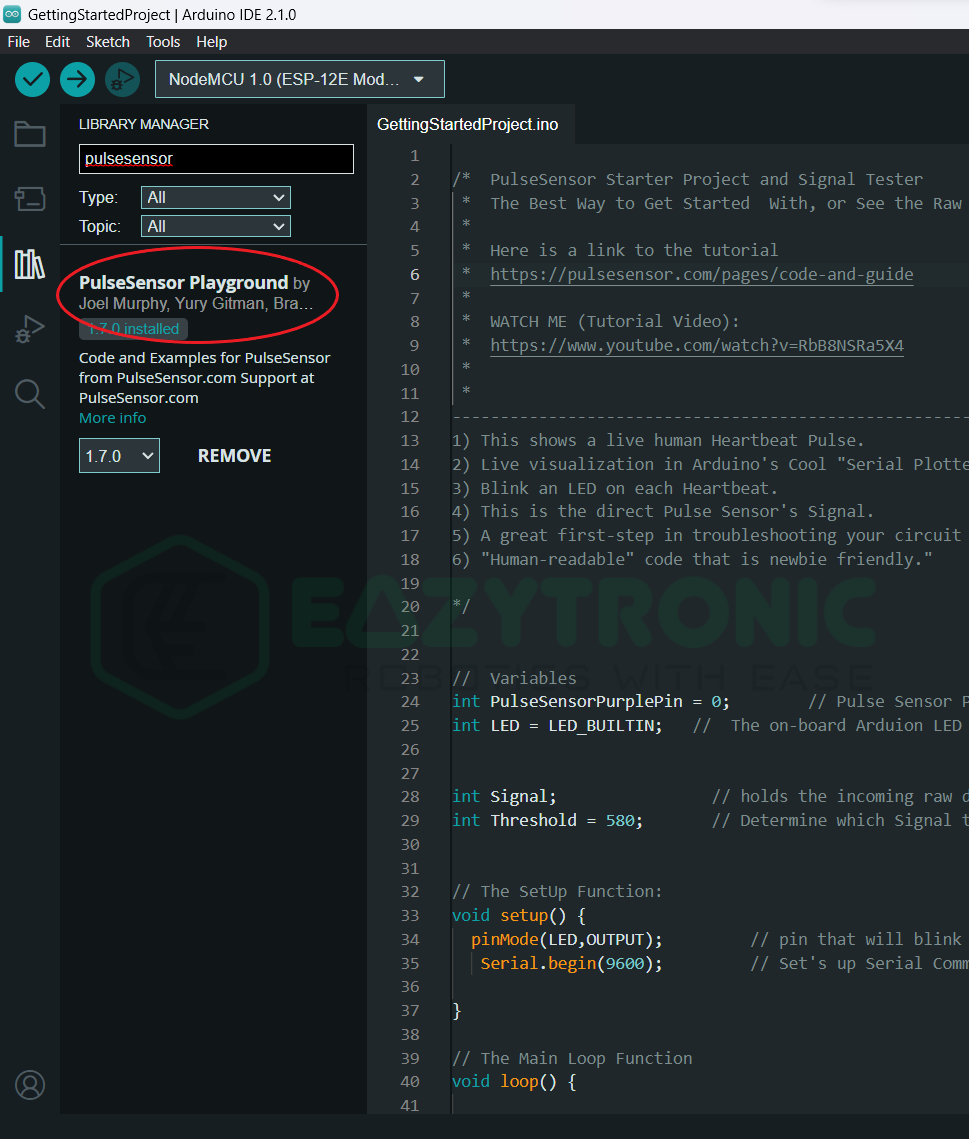Select the GettingStartedProject.ino tab
Image resolution: width=969 pixels, height=1139 pixels.
[x=467, y=125]
